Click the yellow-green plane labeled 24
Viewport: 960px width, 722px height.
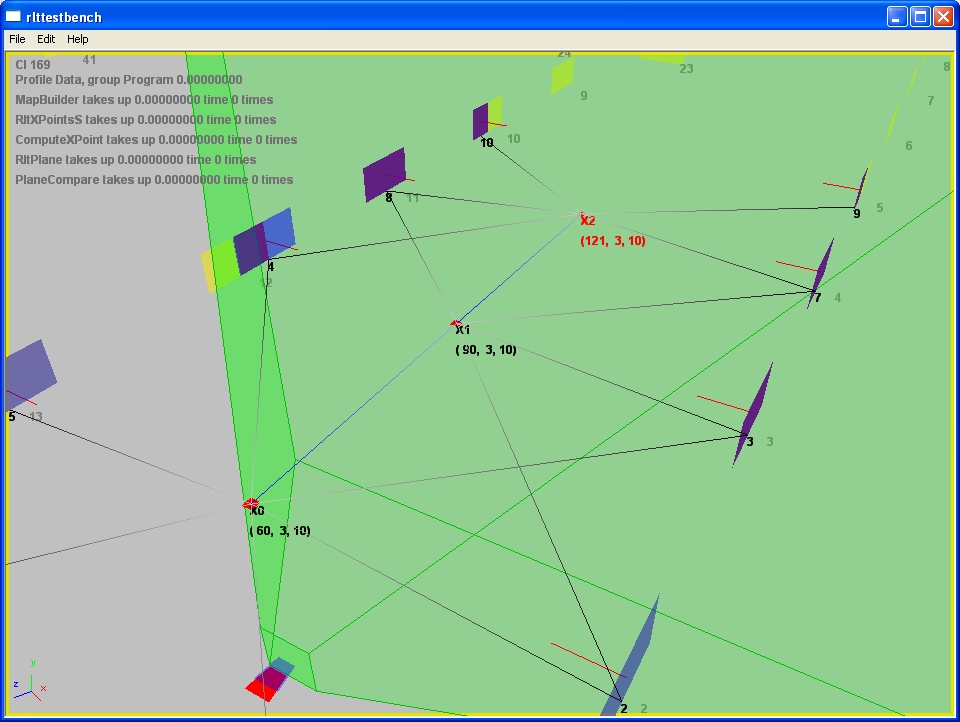562,75
